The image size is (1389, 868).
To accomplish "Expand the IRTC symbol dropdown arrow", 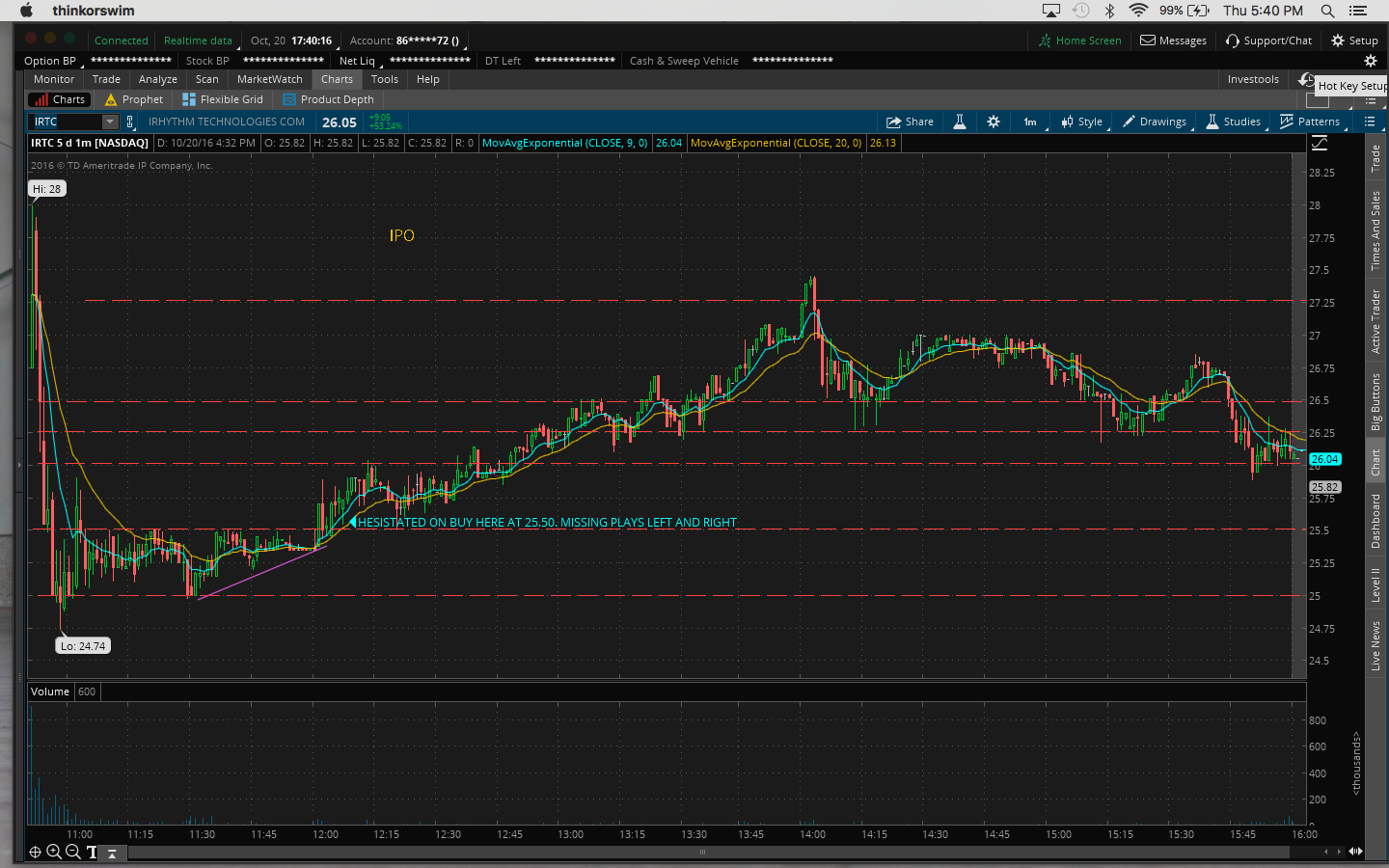I will [x=110, y=122].
